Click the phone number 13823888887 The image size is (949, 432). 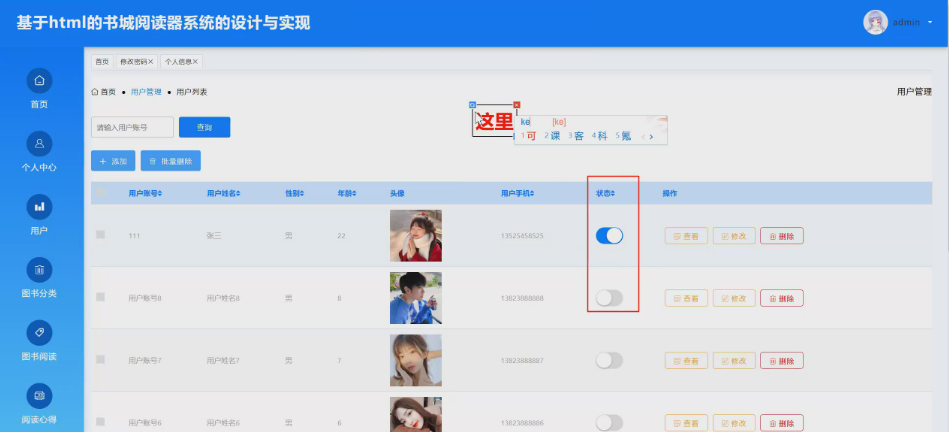pos(522,361)
